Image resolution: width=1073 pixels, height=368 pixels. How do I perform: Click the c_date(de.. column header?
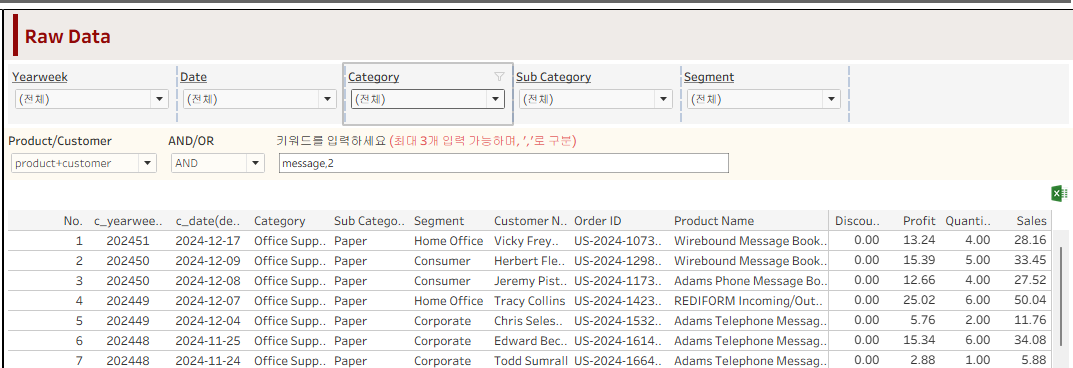tap(209, 221)
